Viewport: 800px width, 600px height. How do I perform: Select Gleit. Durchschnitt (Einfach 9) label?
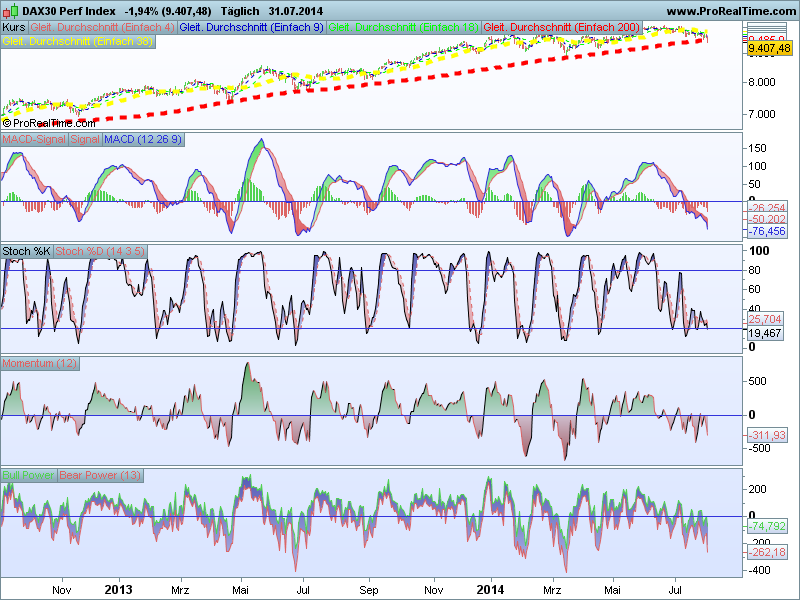(x=252, y=27)
